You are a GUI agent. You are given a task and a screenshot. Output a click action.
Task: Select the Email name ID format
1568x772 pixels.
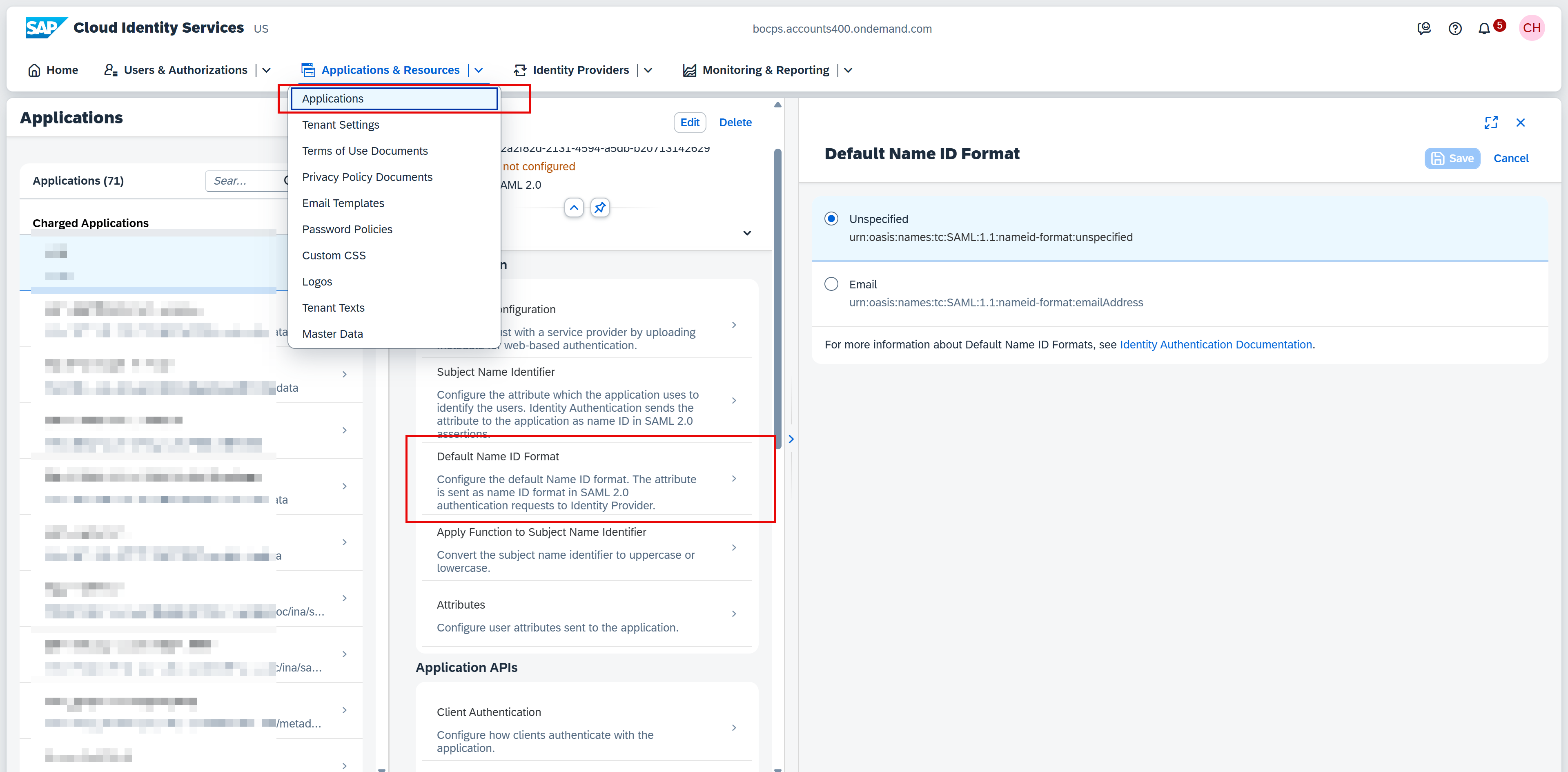pos(831,284)
